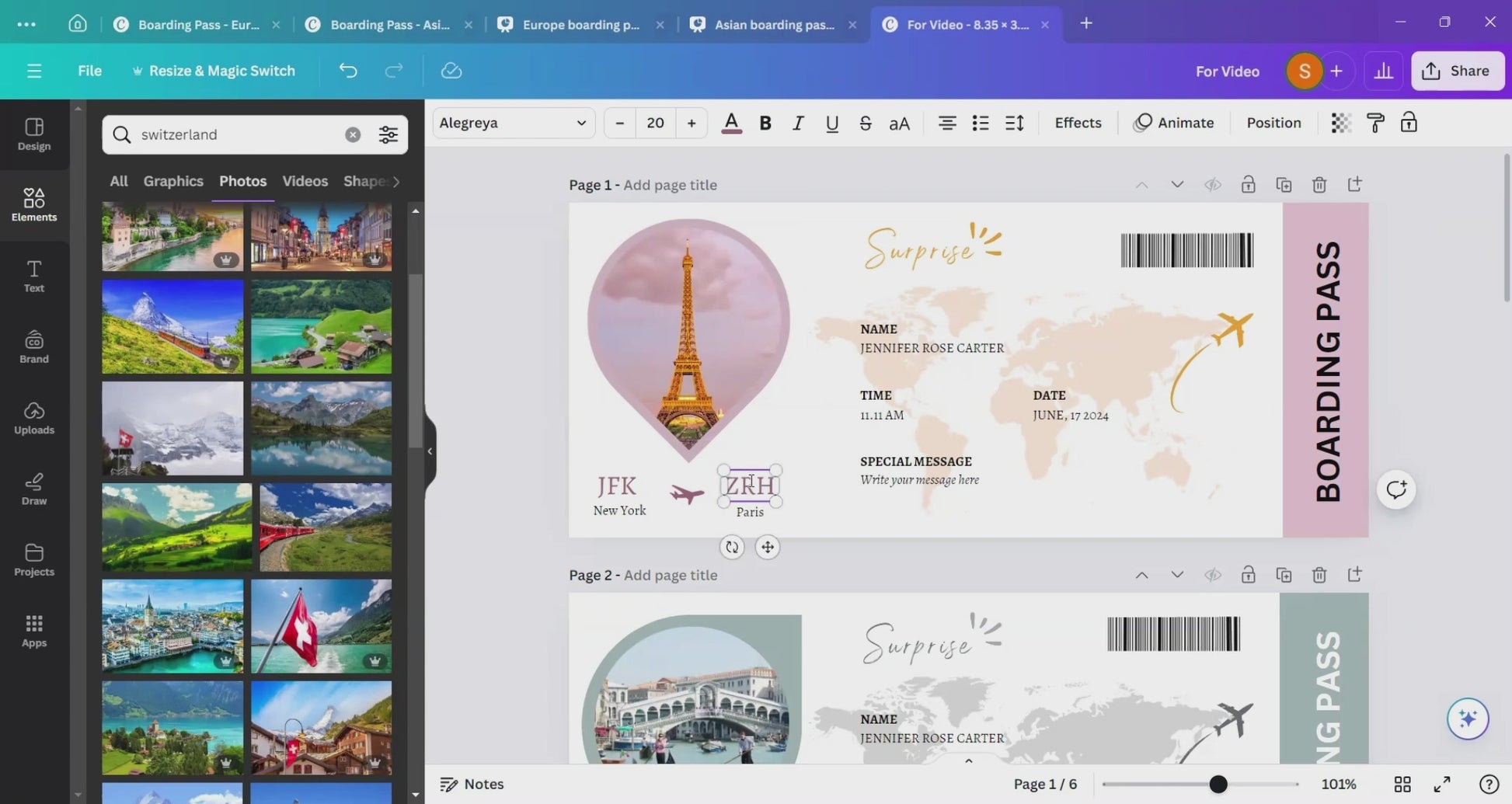Enter fullscreen presentation mode
This screenshot has width=1512, height=804.
(1442, 784)
